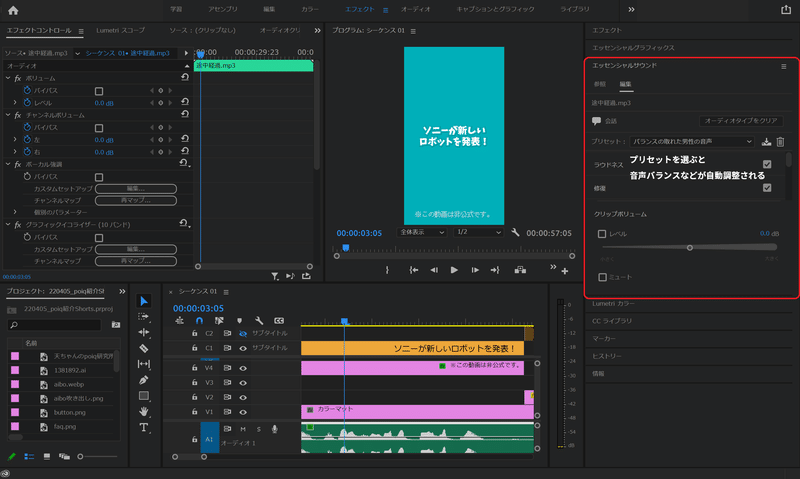Click the Home icon at top left
This screenshot has width=800, height=479.
(x=15, y=9)
